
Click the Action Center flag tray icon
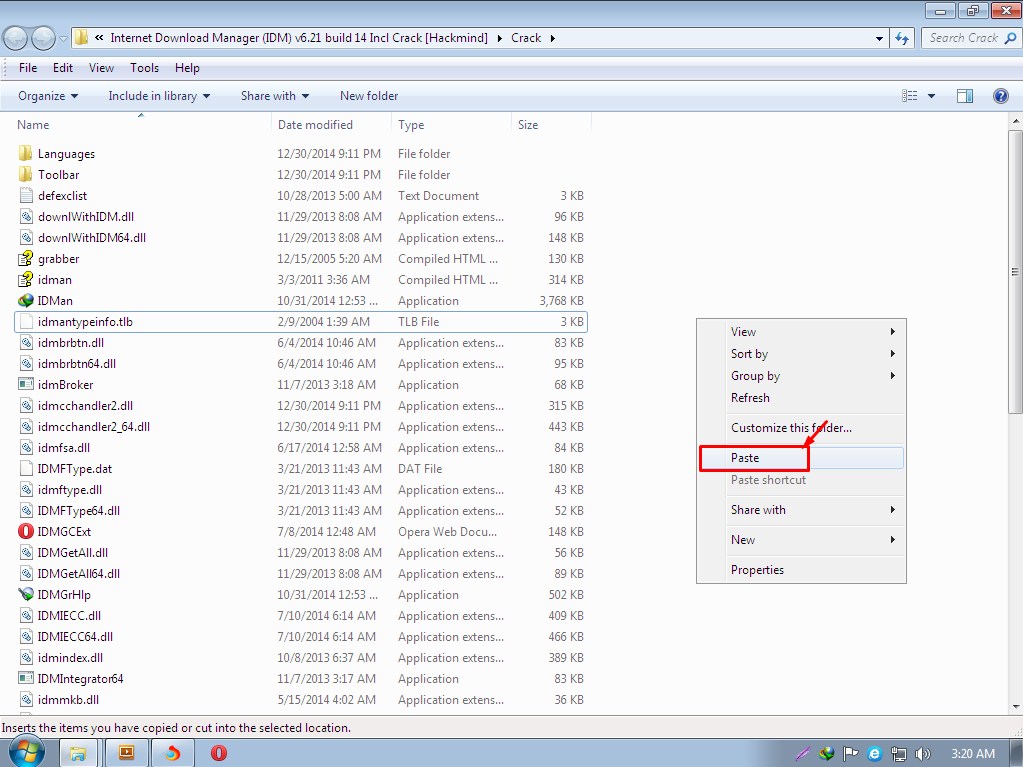click(x=850, y=754)
